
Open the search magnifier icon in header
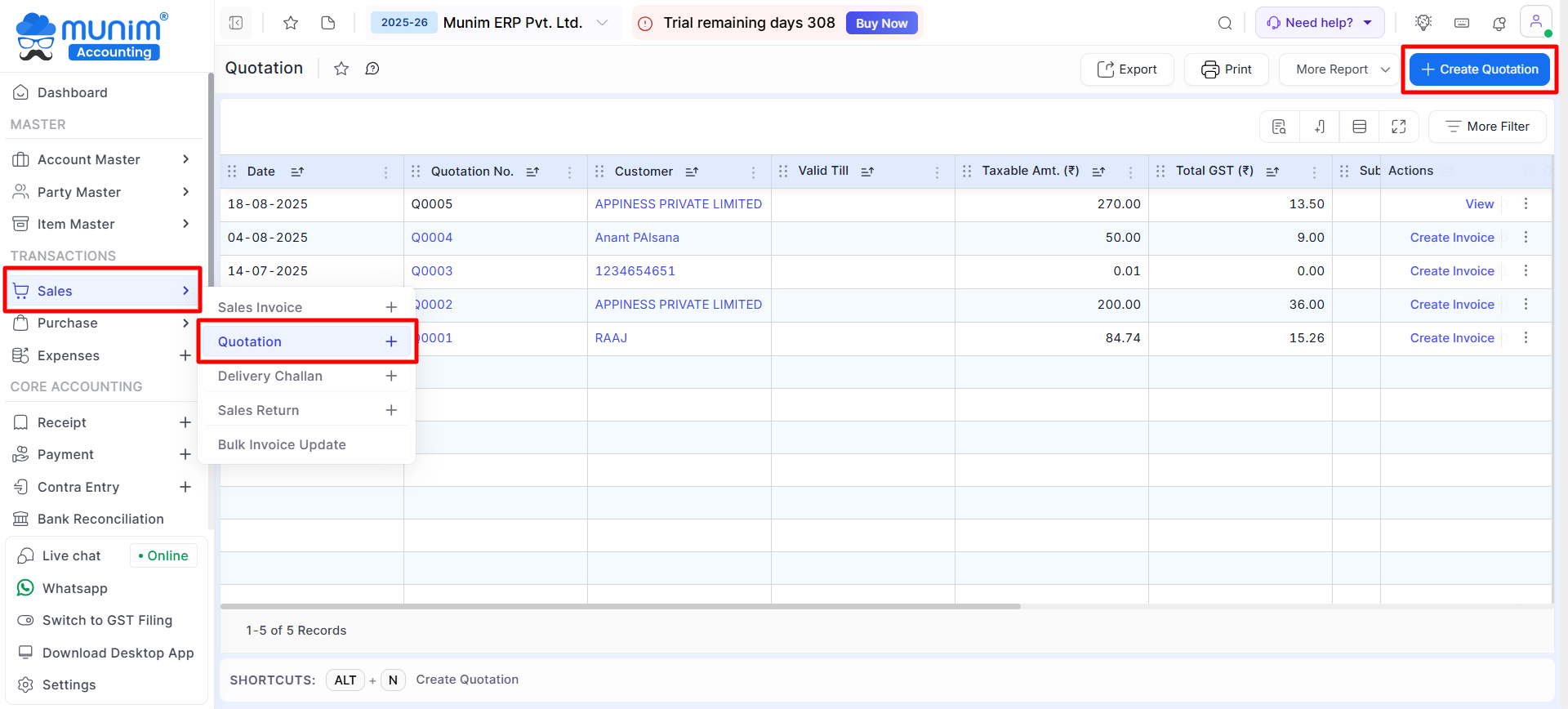point(1225,23)
